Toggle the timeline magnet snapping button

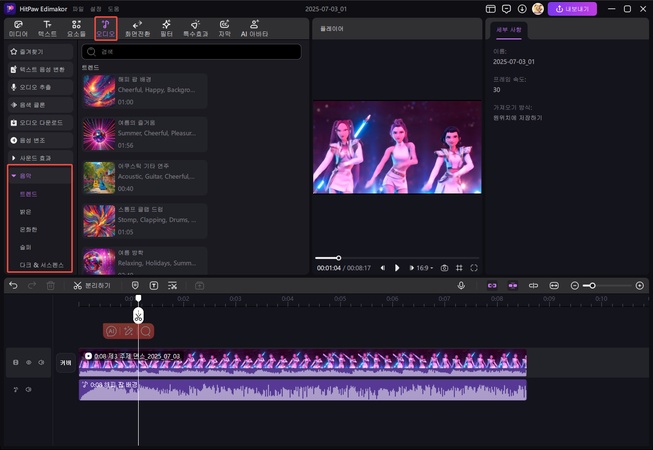click(513, 286)
